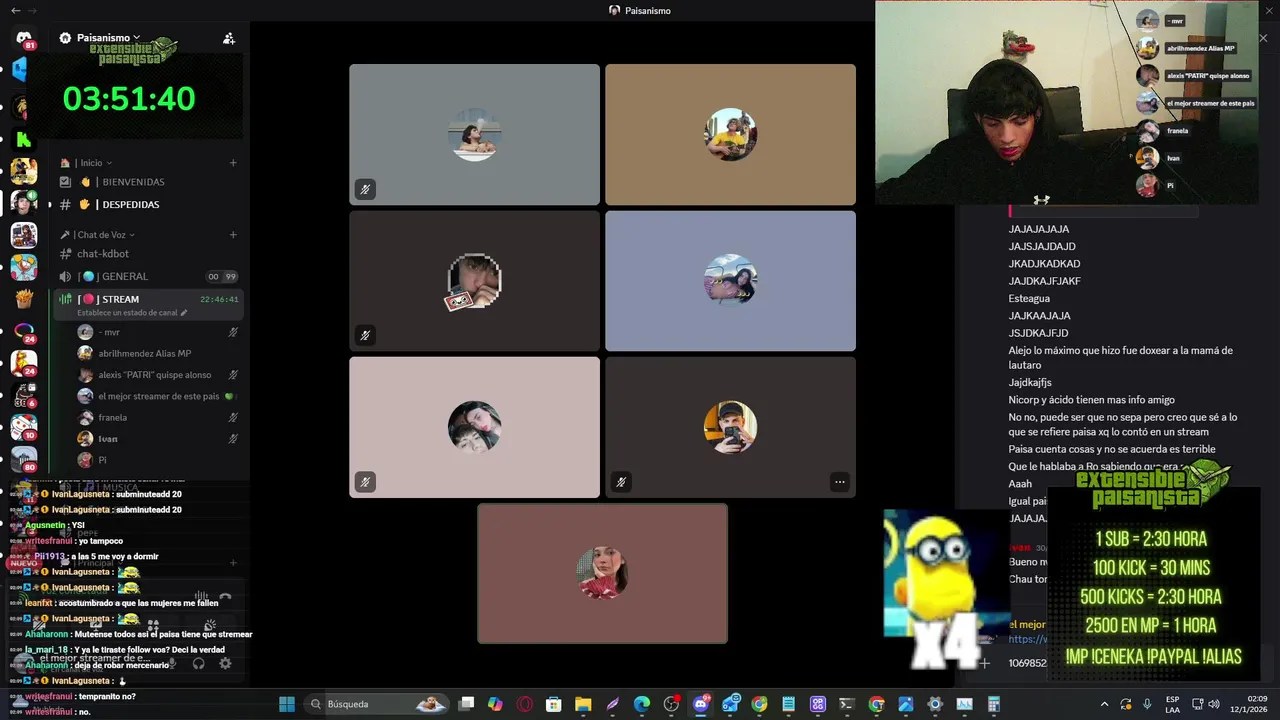The image size is (1280, 720).
Task: Open Task View on the taskbar
Action: point(467,704)
